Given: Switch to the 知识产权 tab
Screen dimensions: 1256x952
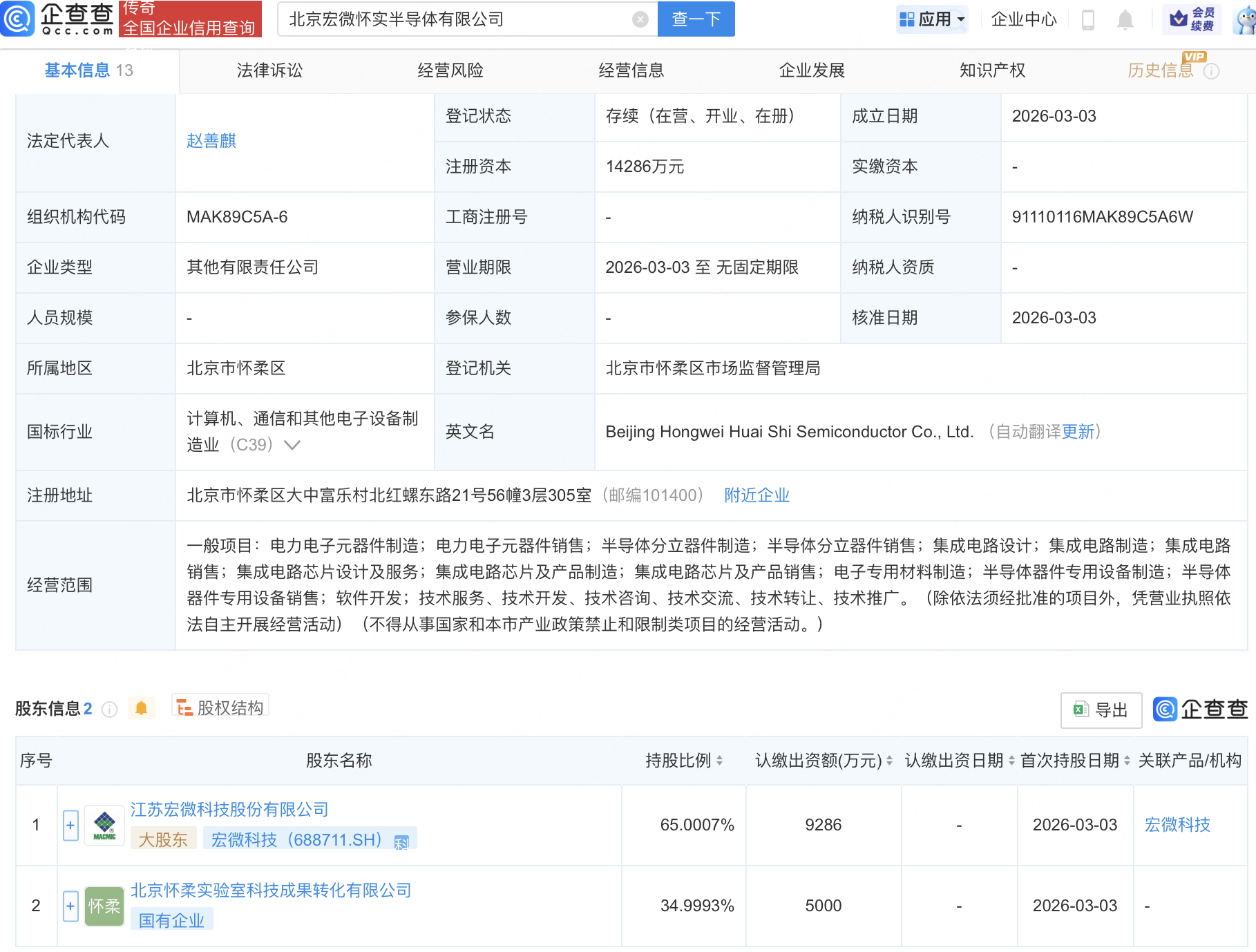Looking at the screenshot, I should (x=991, y=70).
